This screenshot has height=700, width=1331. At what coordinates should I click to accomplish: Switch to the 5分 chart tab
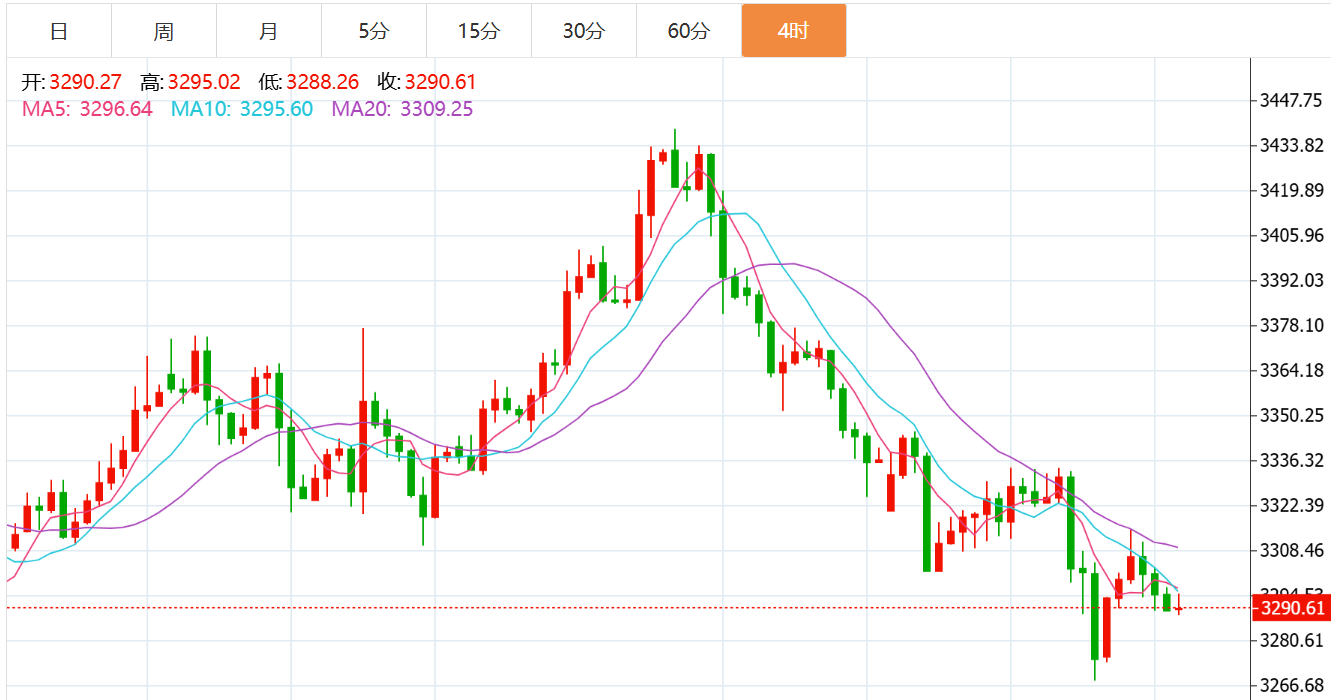[374, 31]
